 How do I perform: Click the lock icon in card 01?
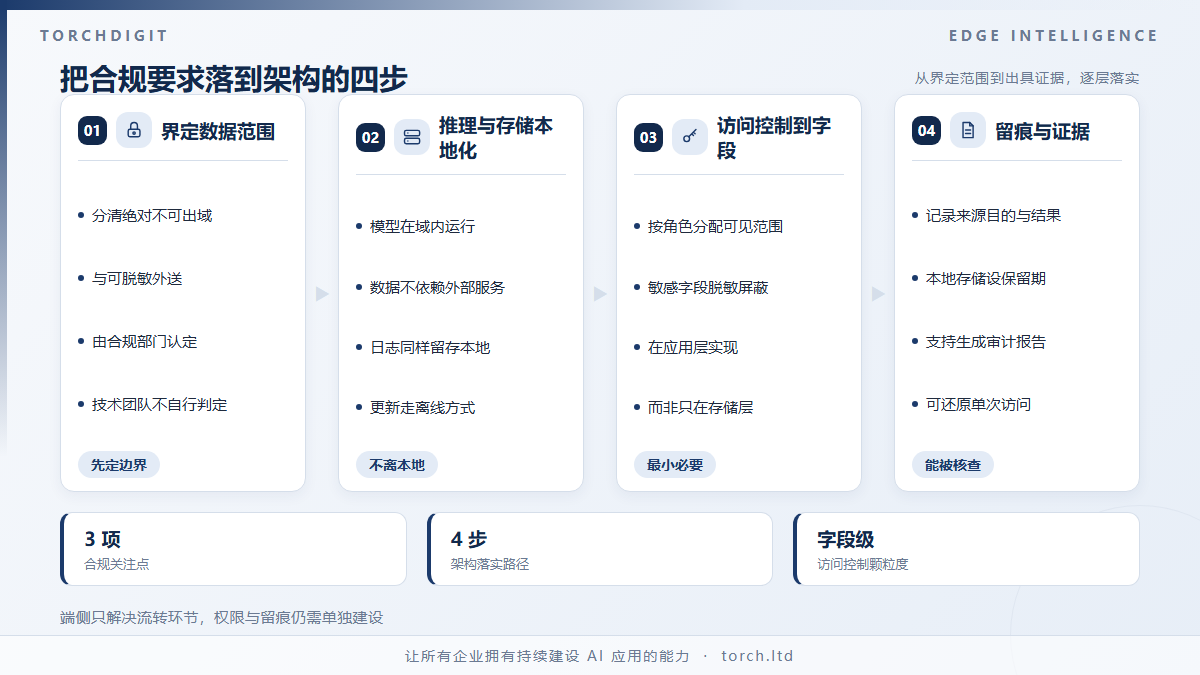[134, 130]
